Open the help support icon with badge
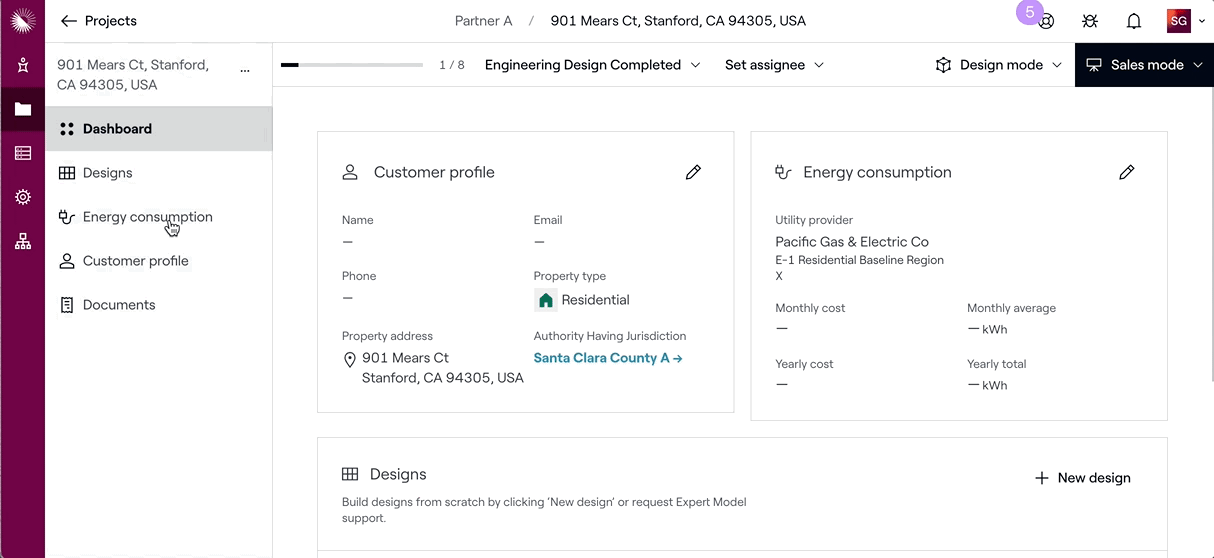The height and width of the screenshot is (558, 1214). pos(1046,21)
